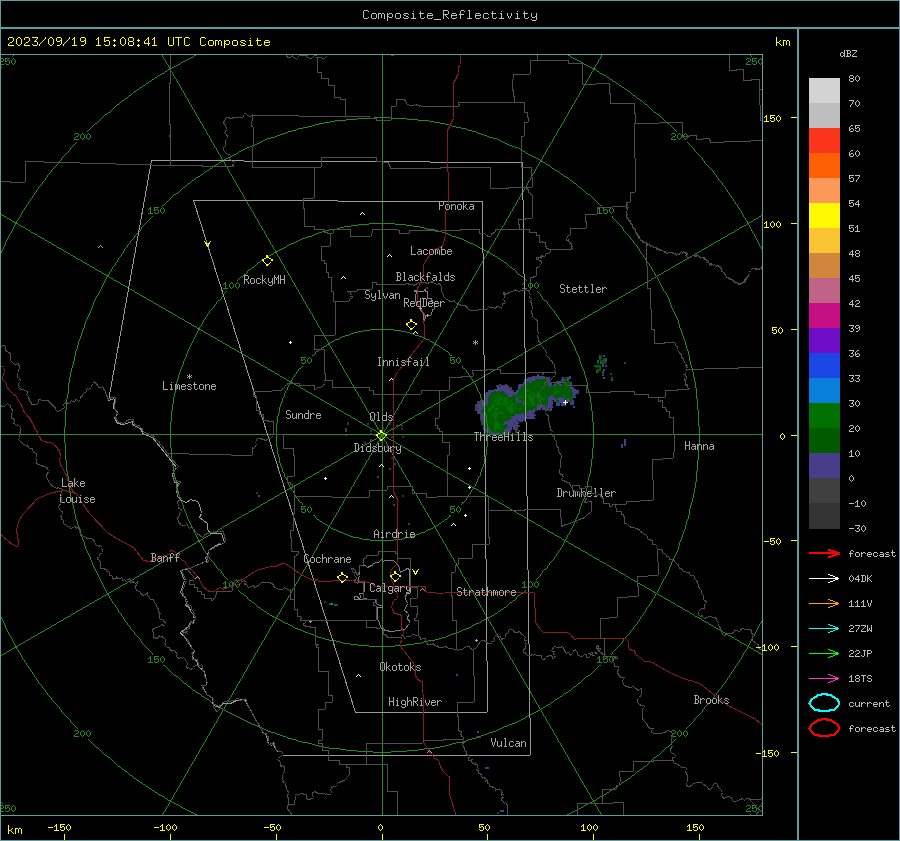
Task: Click the Blackfalds town label
Action: (x=425, y=277)
